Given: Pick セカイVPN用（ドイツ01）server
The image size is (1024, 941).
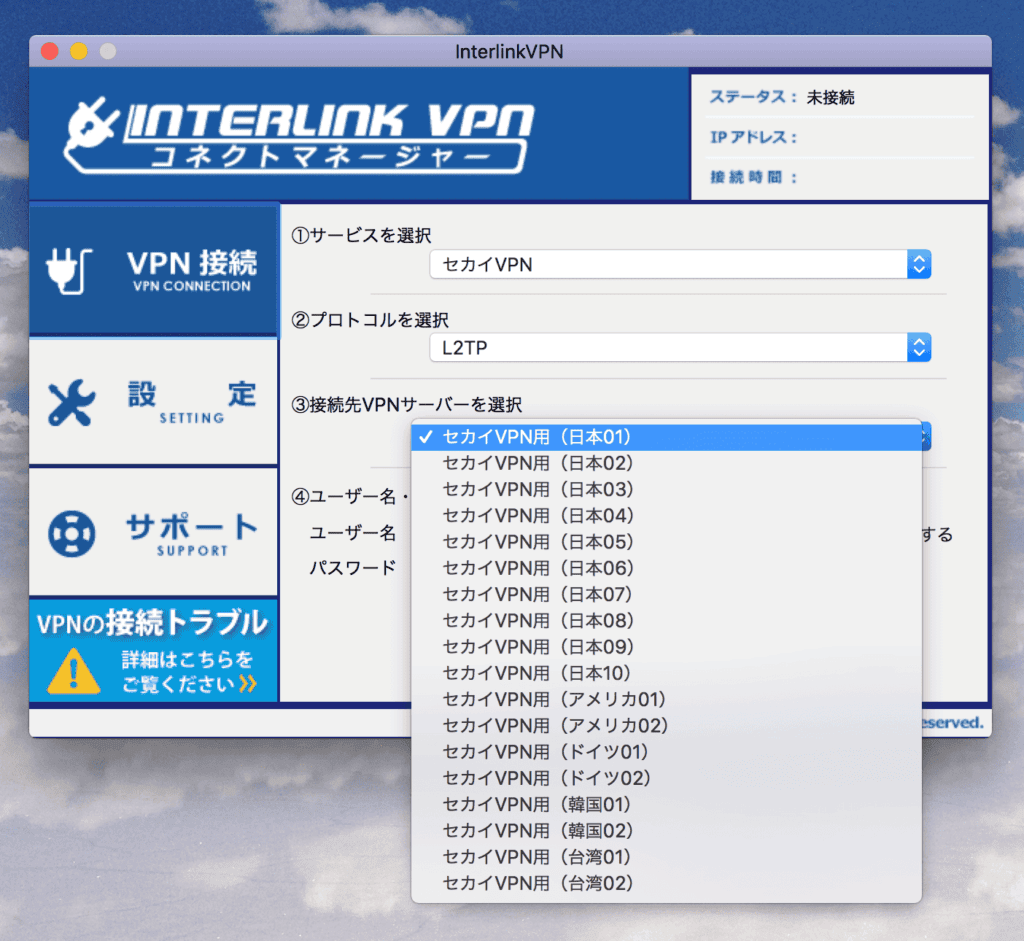Looking at the screenshot, I should tap(666, 752).
